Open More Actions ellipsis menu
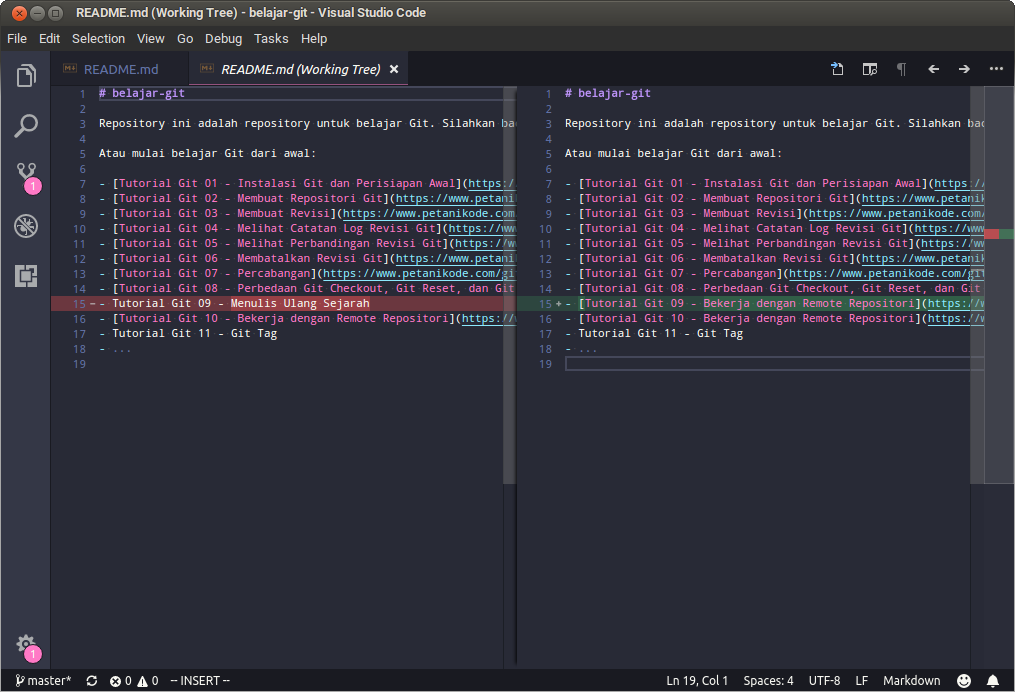 pyautogui.click(x=996, y=69)
